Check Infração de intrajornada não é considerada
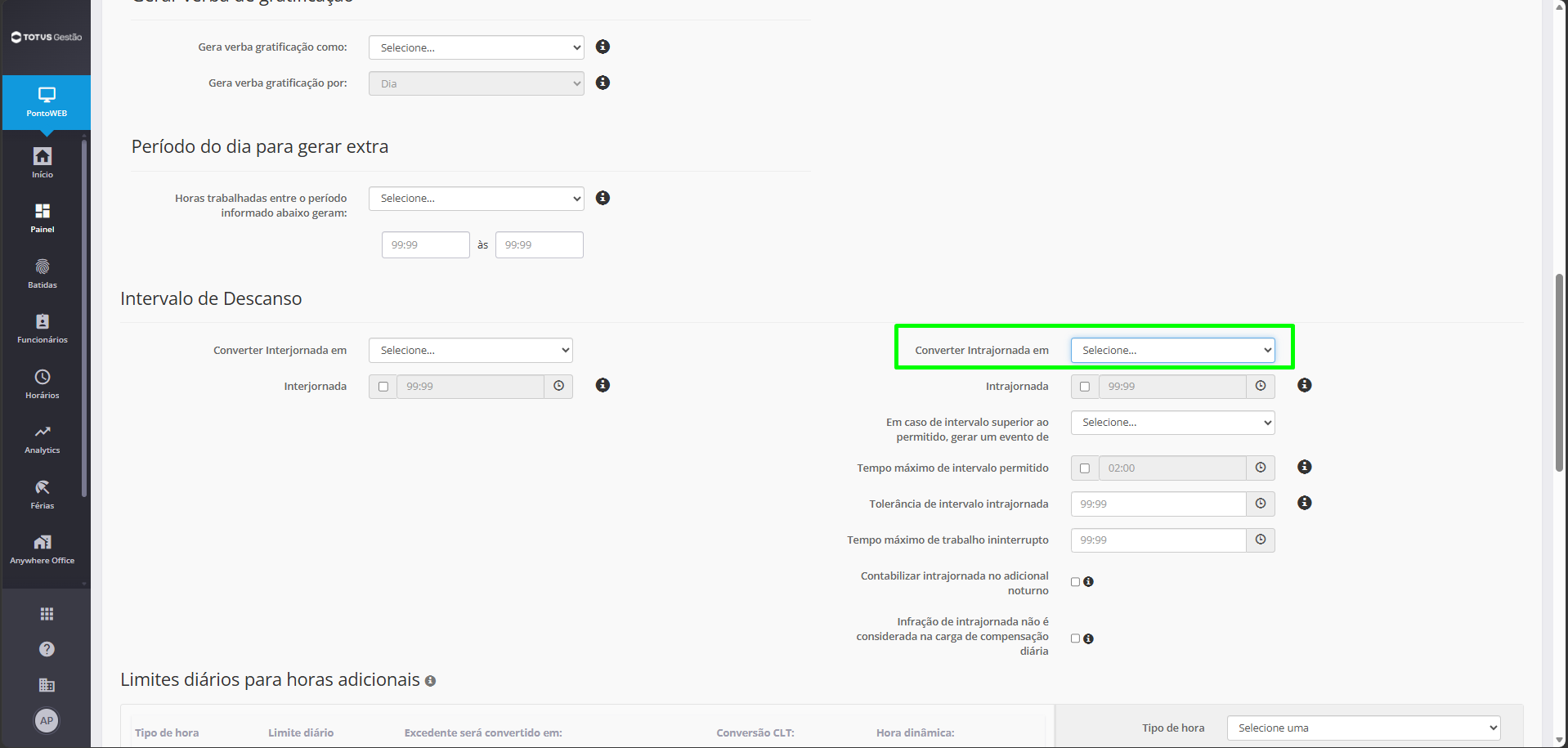Screen dimensions: 1568x748 (1076, 638)
